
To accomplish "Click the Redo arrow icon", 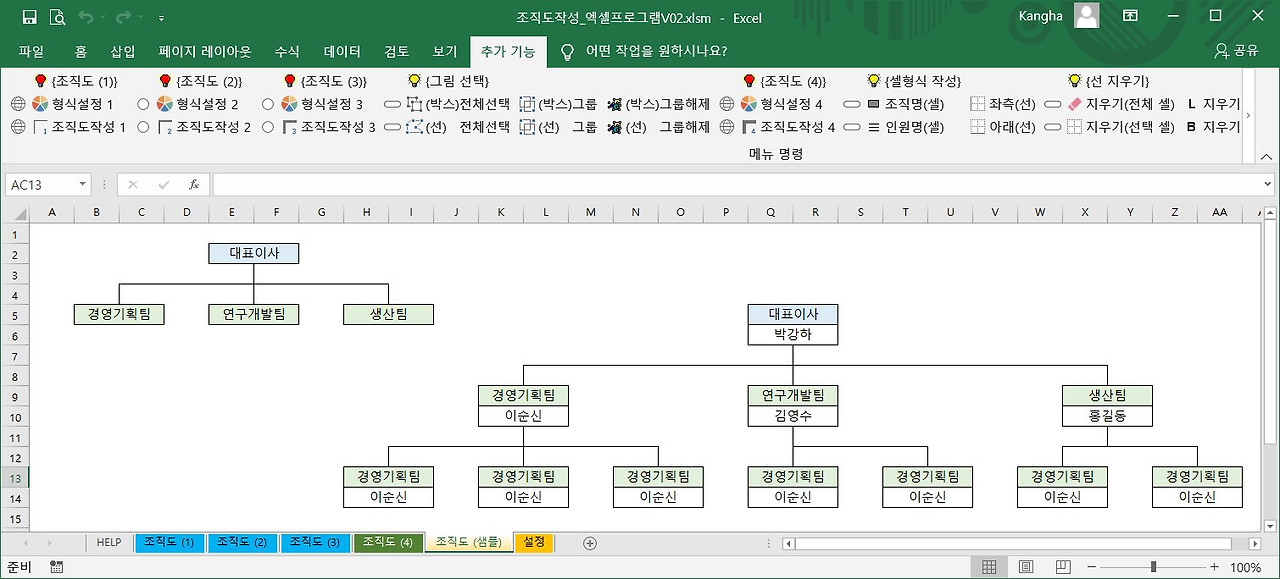I will tap(123, 17).
